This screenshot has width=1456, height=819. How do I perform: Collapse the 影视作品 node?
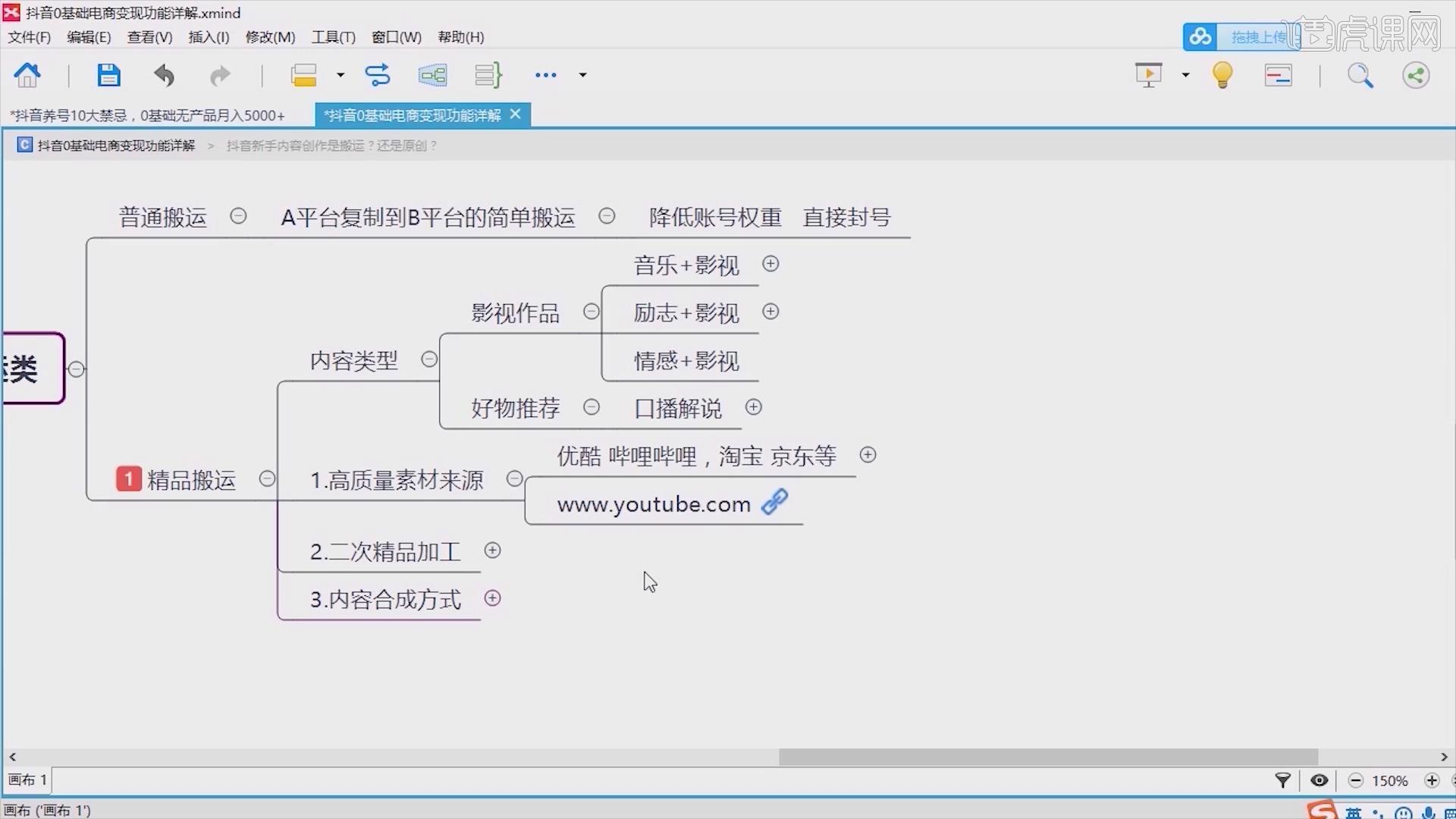[591, 312]
